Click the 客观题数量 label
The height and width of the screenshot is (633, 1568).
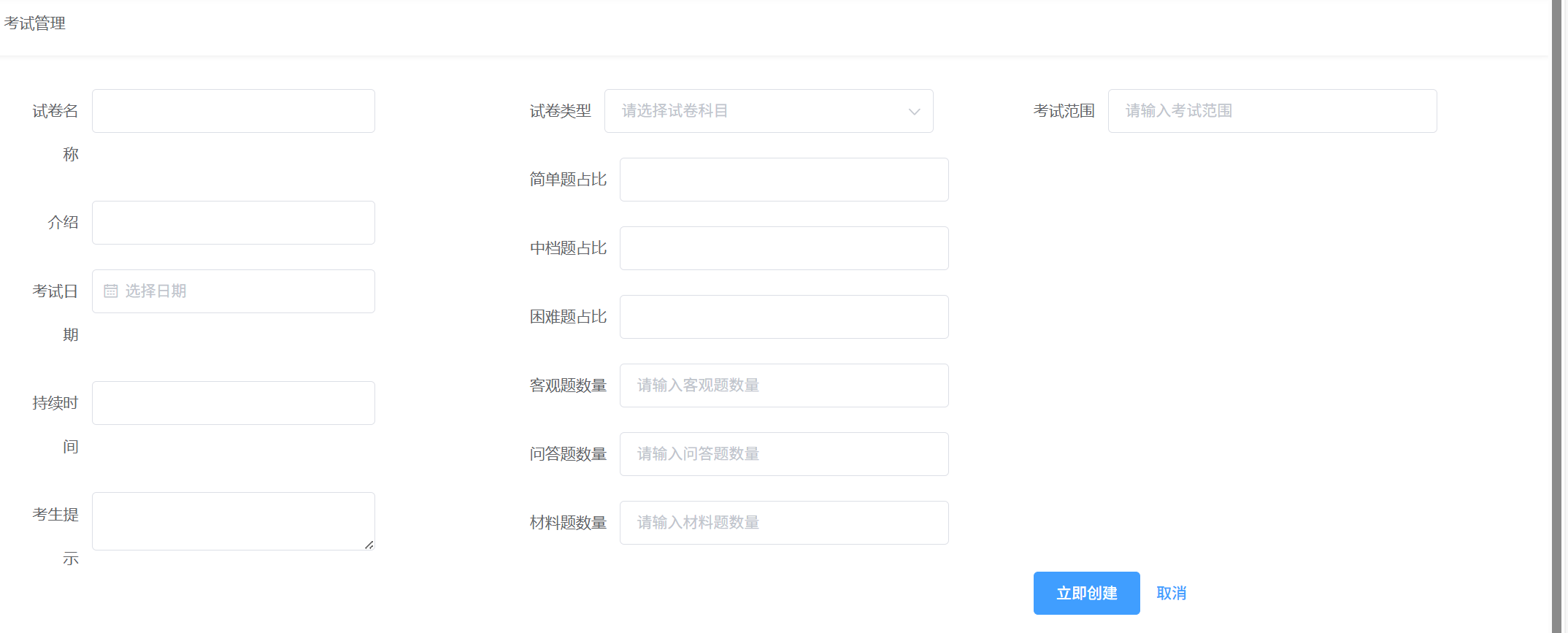click(x=568, y=385)
